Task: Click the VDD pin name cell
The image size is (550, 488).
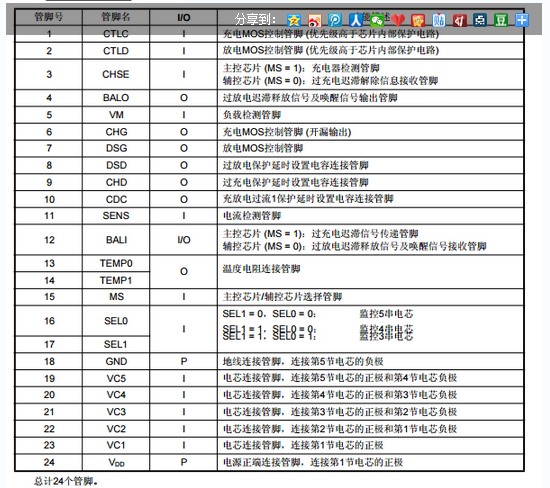Action: 116,463
